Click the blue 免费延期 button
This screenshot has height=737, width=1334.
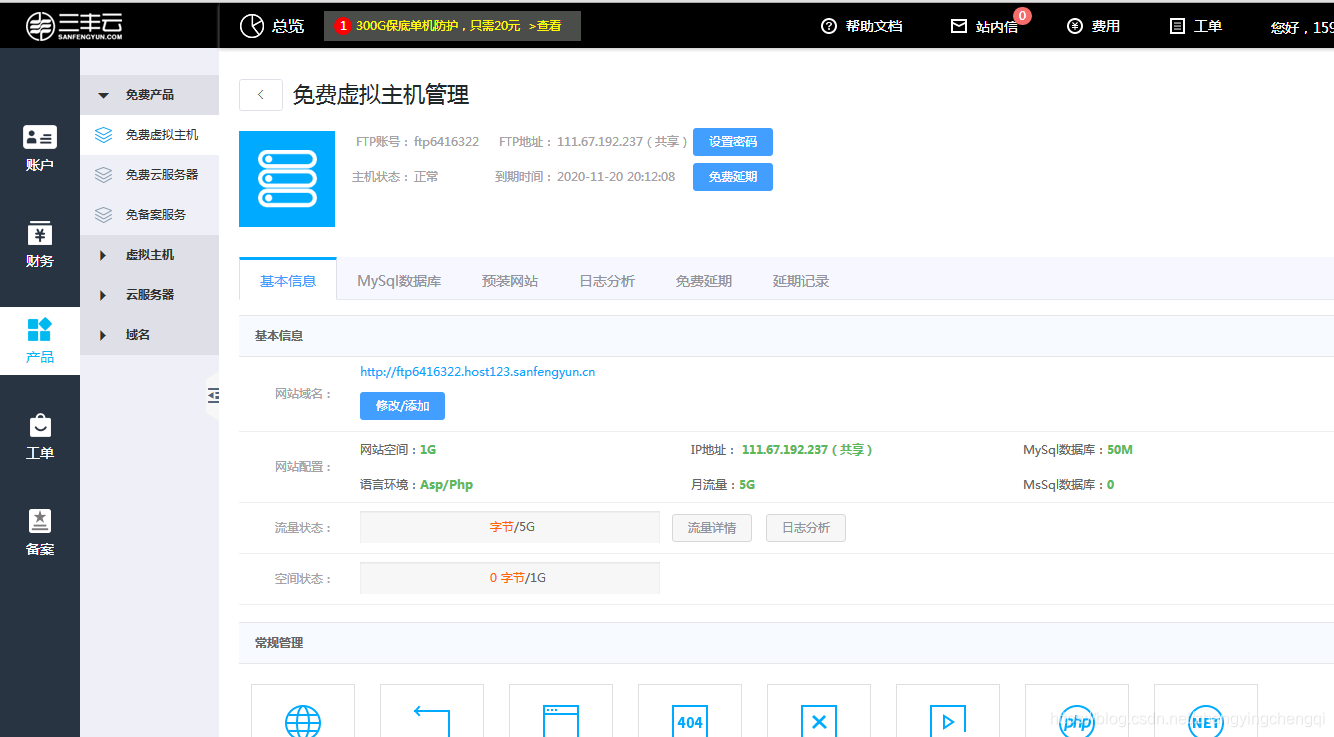coord(733,177)
